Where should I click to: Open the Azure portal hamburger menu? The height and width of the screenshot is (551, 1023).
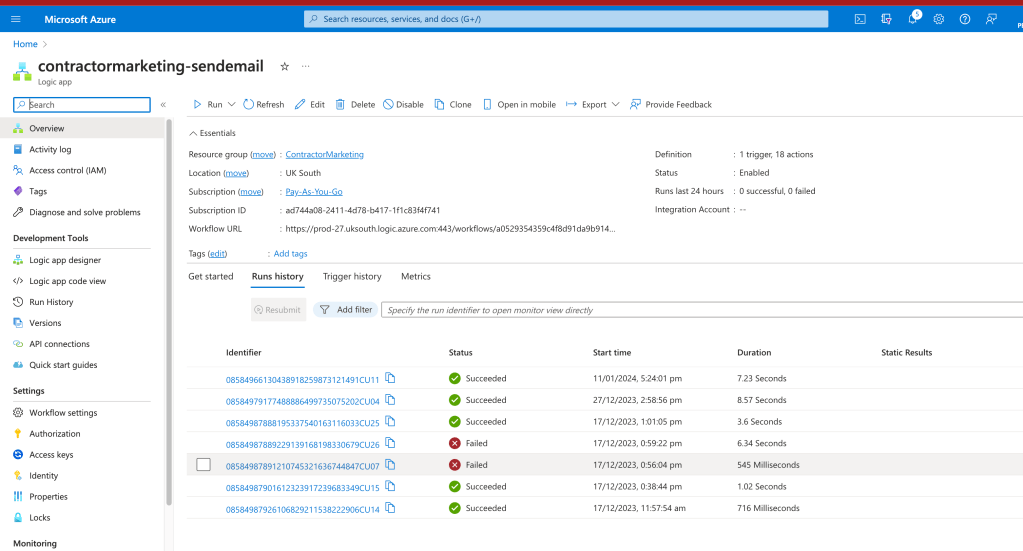click(x=16, y=19)
